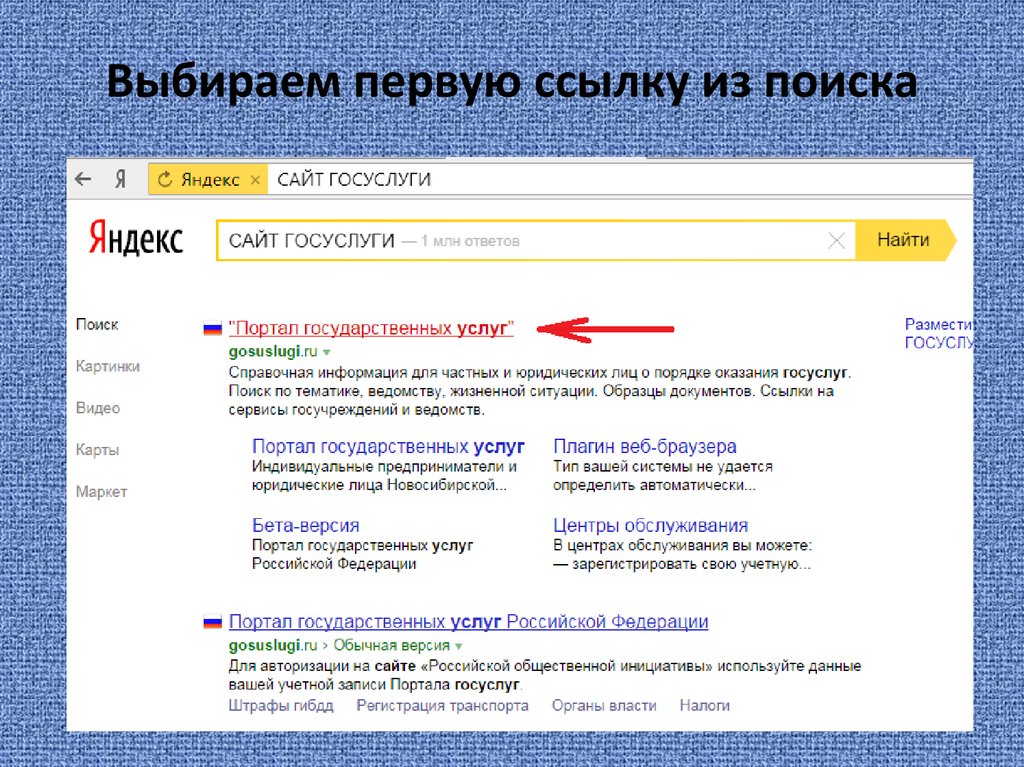The width and height of the screenshot is (1024, 767).
Task: Click the reload icon on Яндекс tab
Action: pos(165,180)
